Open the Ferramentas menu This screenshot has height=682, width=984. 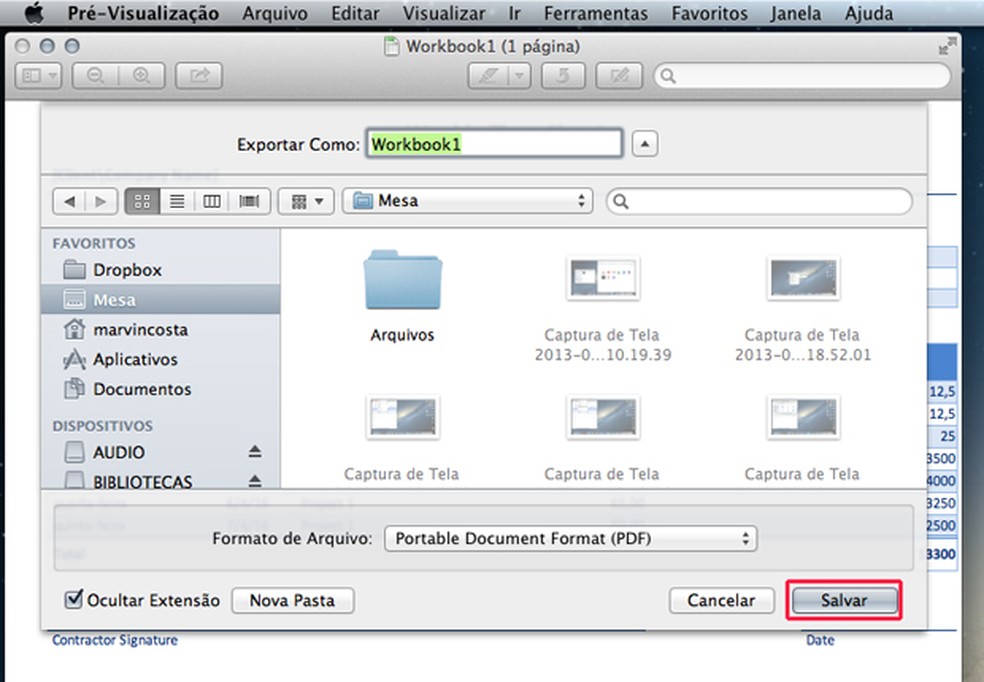coord(596,13)
